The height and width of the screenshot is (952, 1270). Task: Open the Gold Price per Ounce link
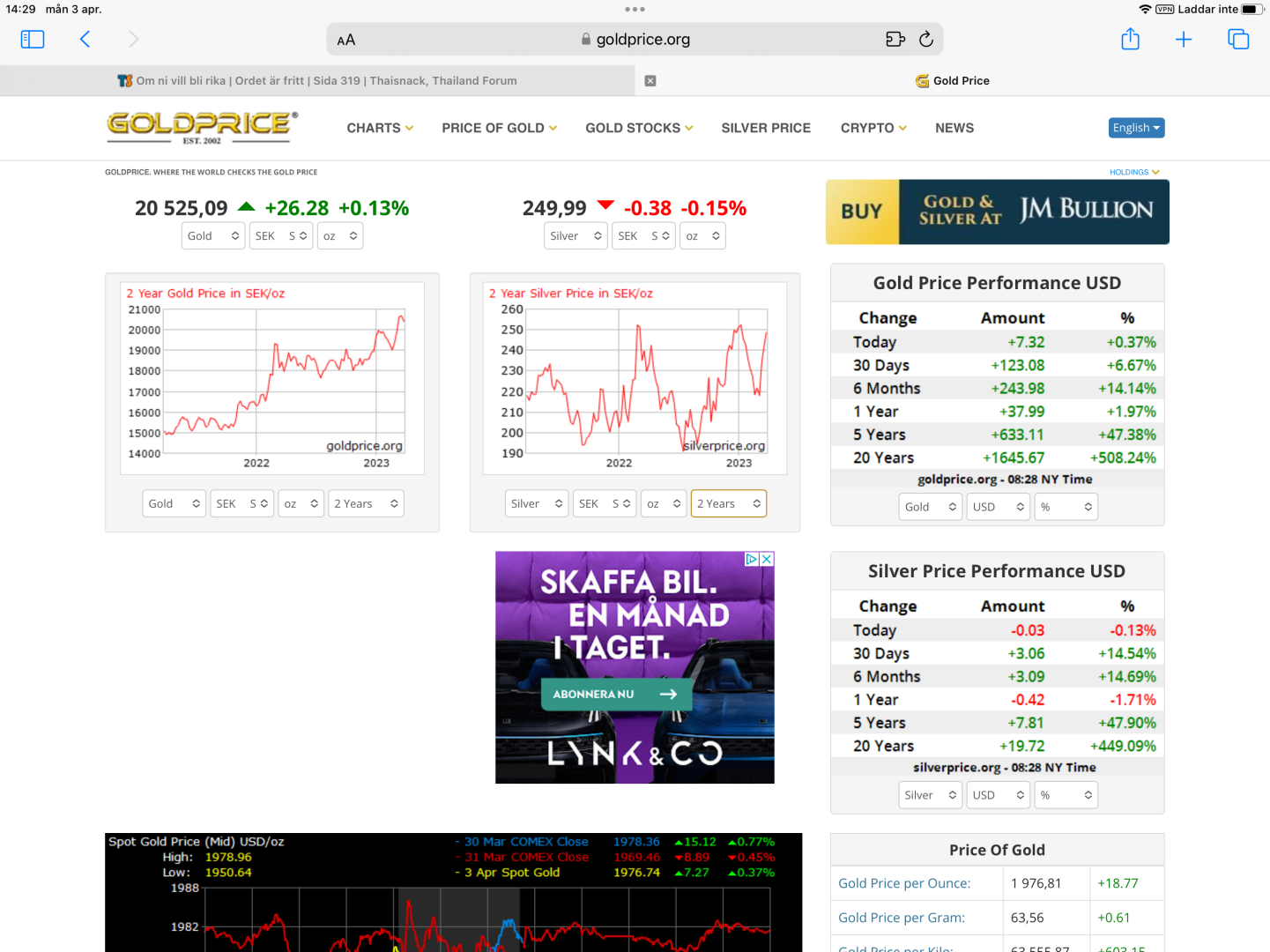coord(903,883)
